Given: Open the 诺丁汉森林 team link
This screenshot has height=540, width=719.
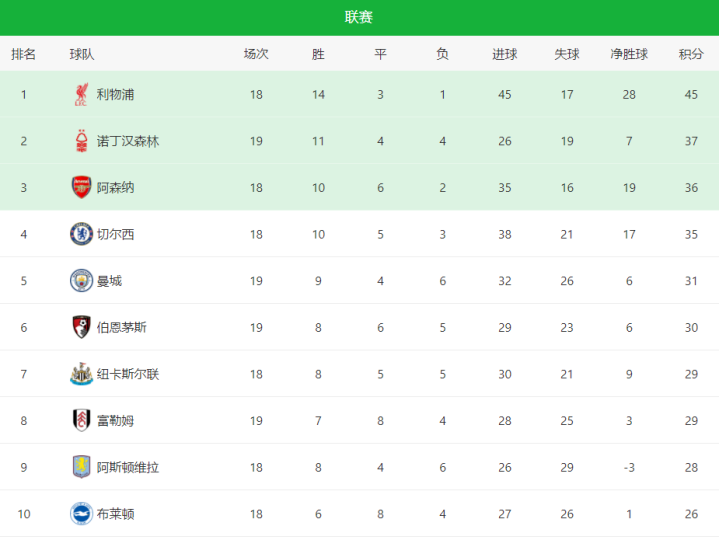Looking at the screenshot, I should click(127, 141).
